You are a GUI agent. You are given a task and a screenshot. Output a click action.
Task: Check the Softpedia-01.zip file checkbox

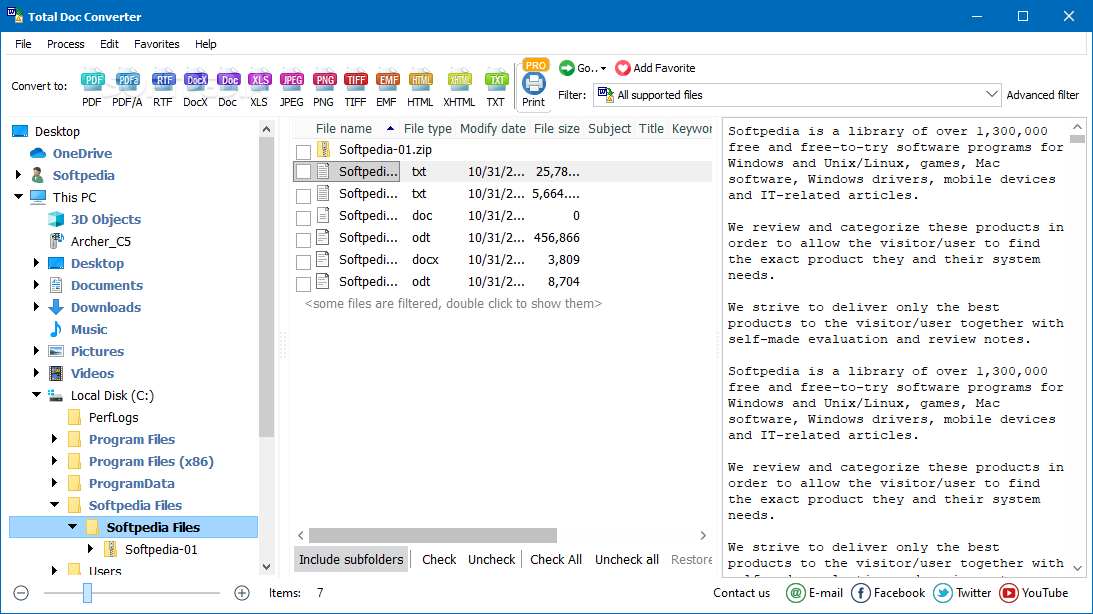pos(303,152)
